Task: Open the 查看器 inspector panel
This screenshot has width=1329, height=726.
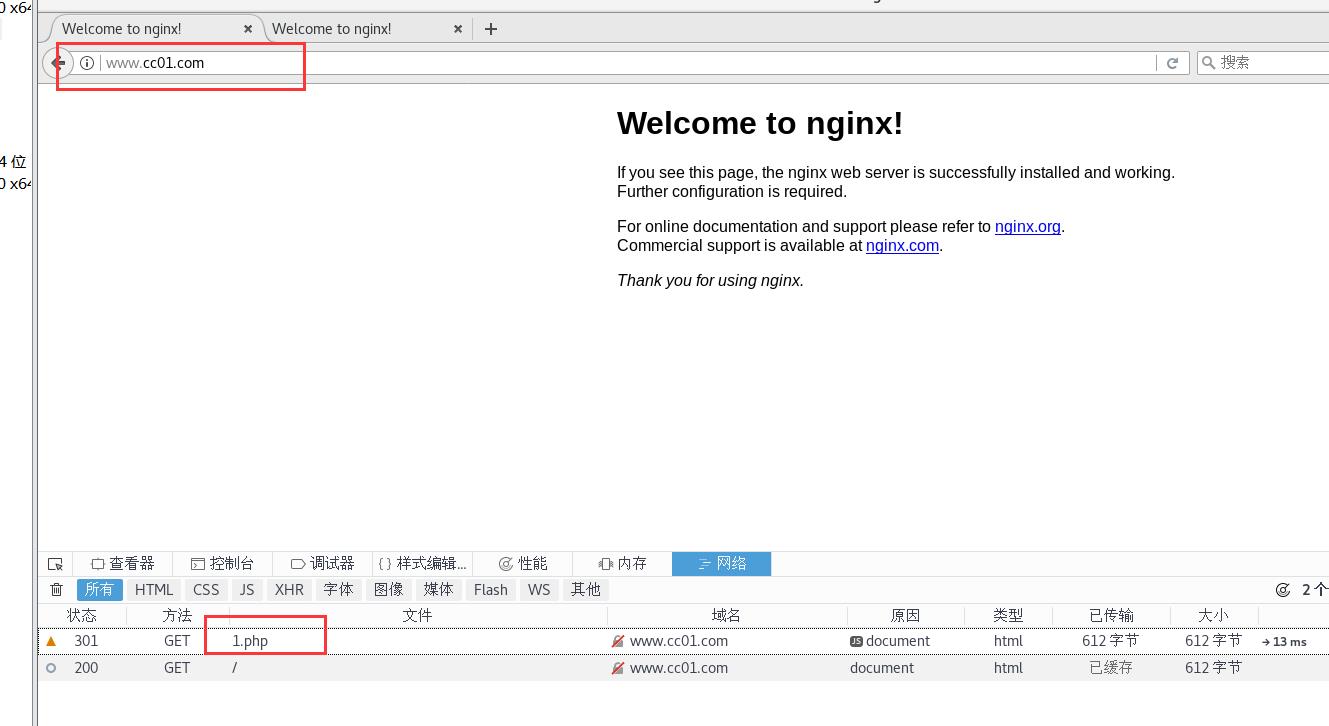Action: 122,564
